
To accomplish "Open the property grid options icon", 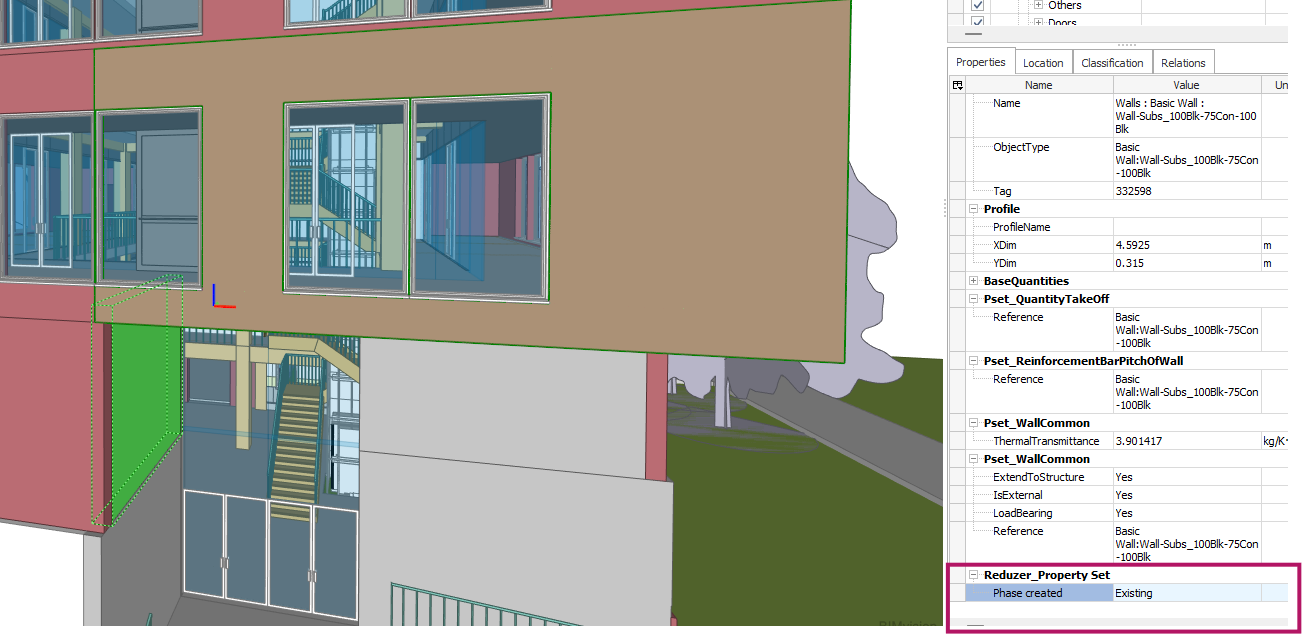I will click(958, 86).
